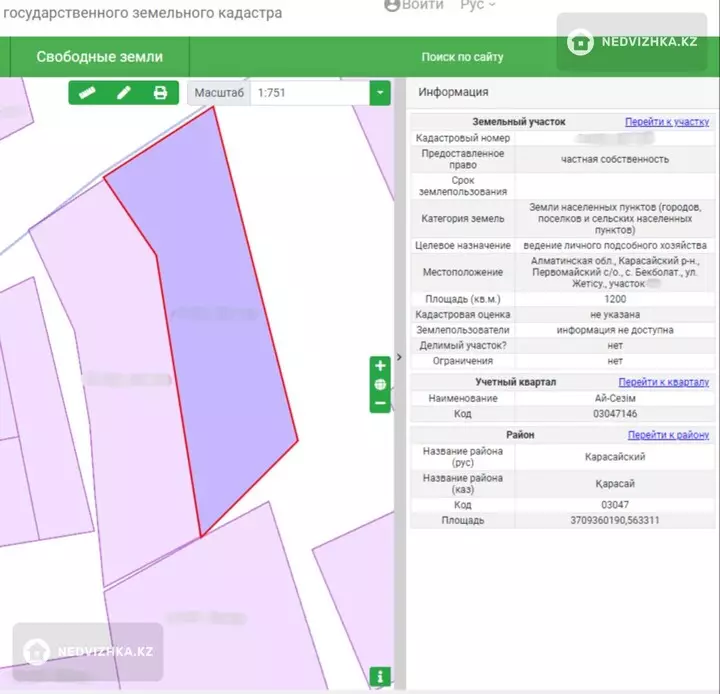
Task: Open the map info button
Action: (x=380, y=676)
